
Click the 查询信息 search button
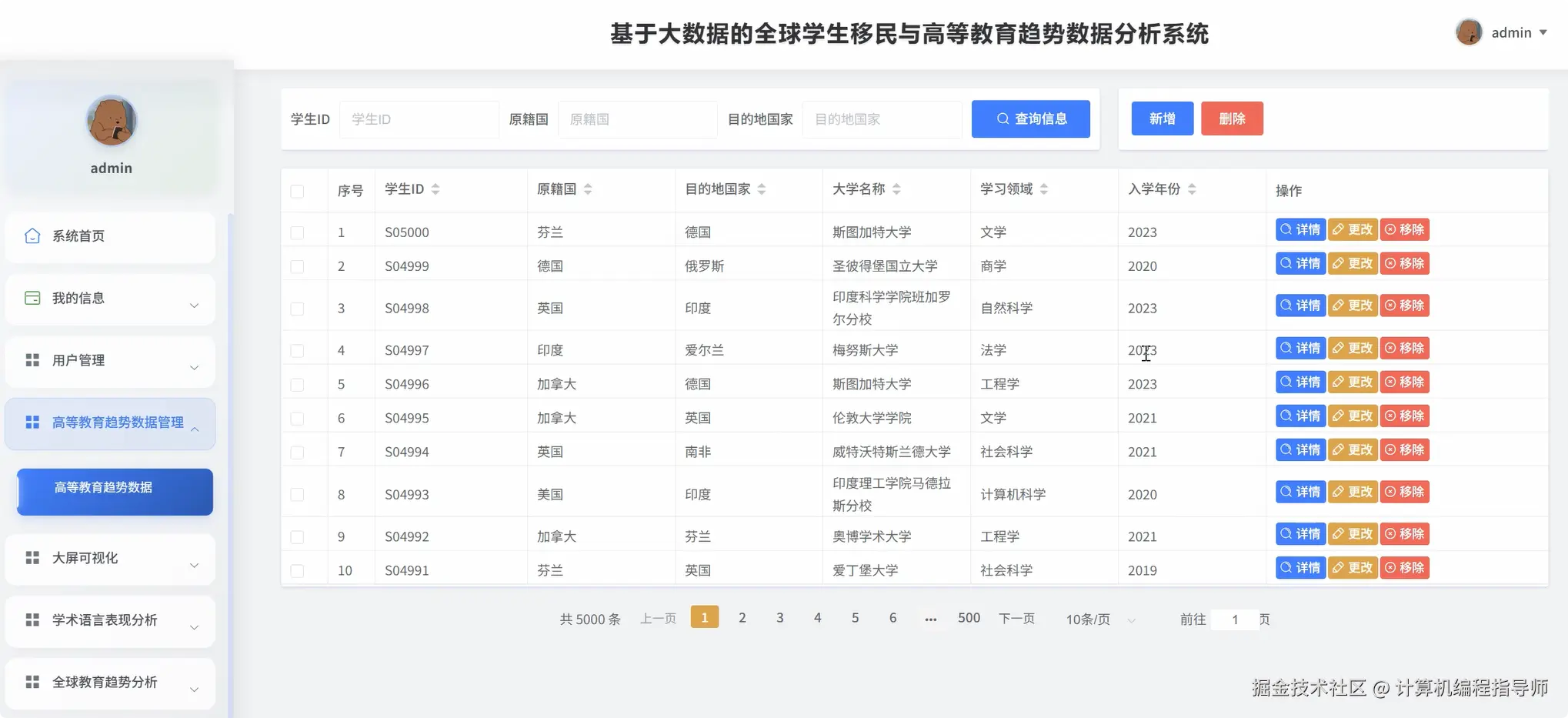point(1030,119)
